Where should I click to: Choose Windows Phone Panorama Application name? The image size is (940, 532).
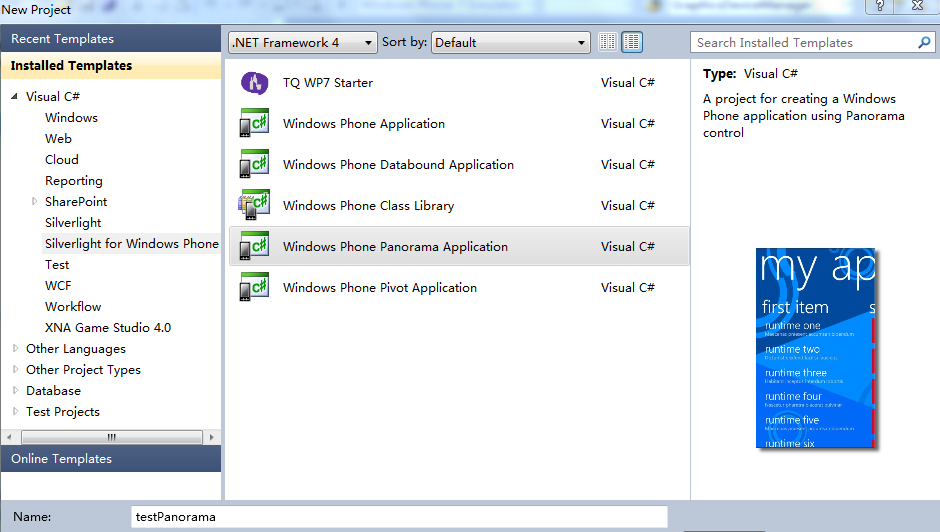click(x=396, y=247)
